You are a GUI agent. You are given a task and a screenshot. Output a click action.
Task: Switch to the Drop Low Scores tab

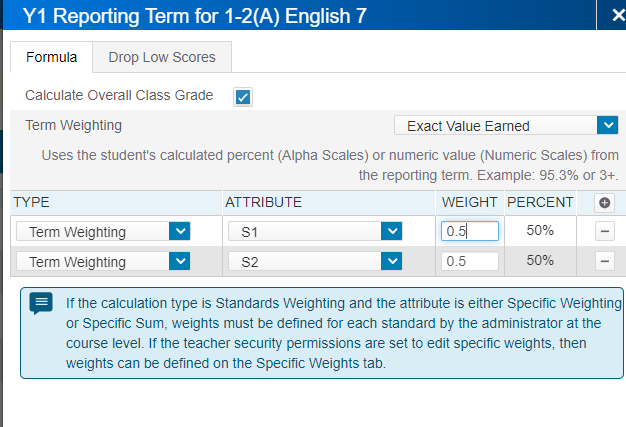(x=161, y=57)
